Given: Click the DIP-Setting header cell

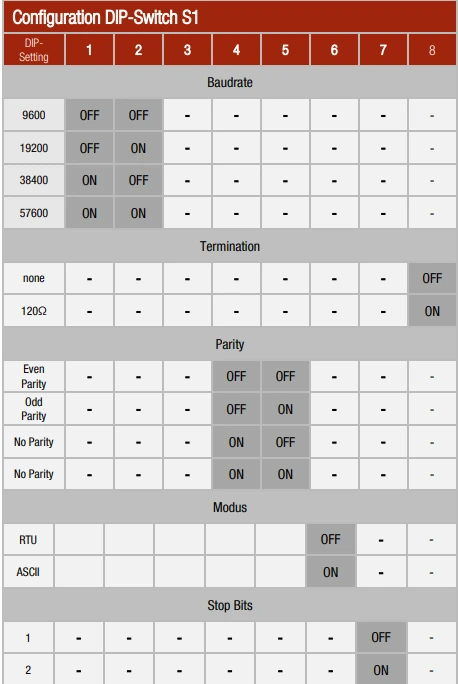Looking at the screenshot, I should (x=34, y=50).
